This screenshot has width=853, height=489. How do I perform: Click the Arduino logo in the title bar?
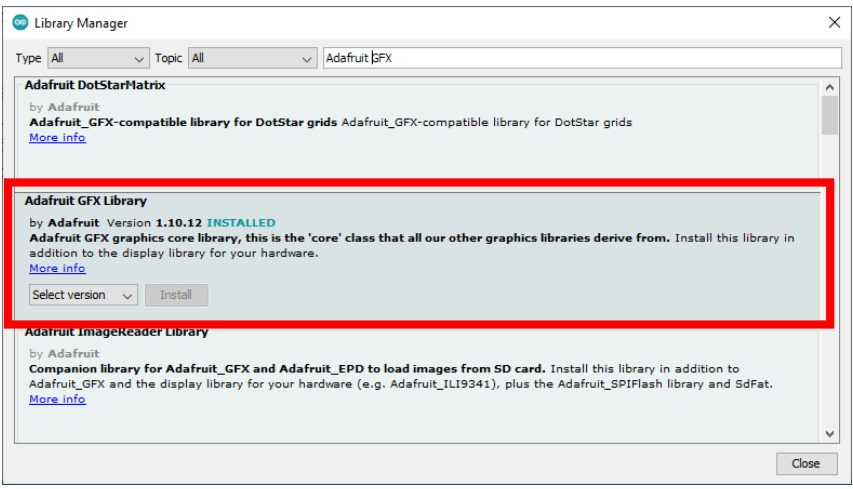pos(20,22)
